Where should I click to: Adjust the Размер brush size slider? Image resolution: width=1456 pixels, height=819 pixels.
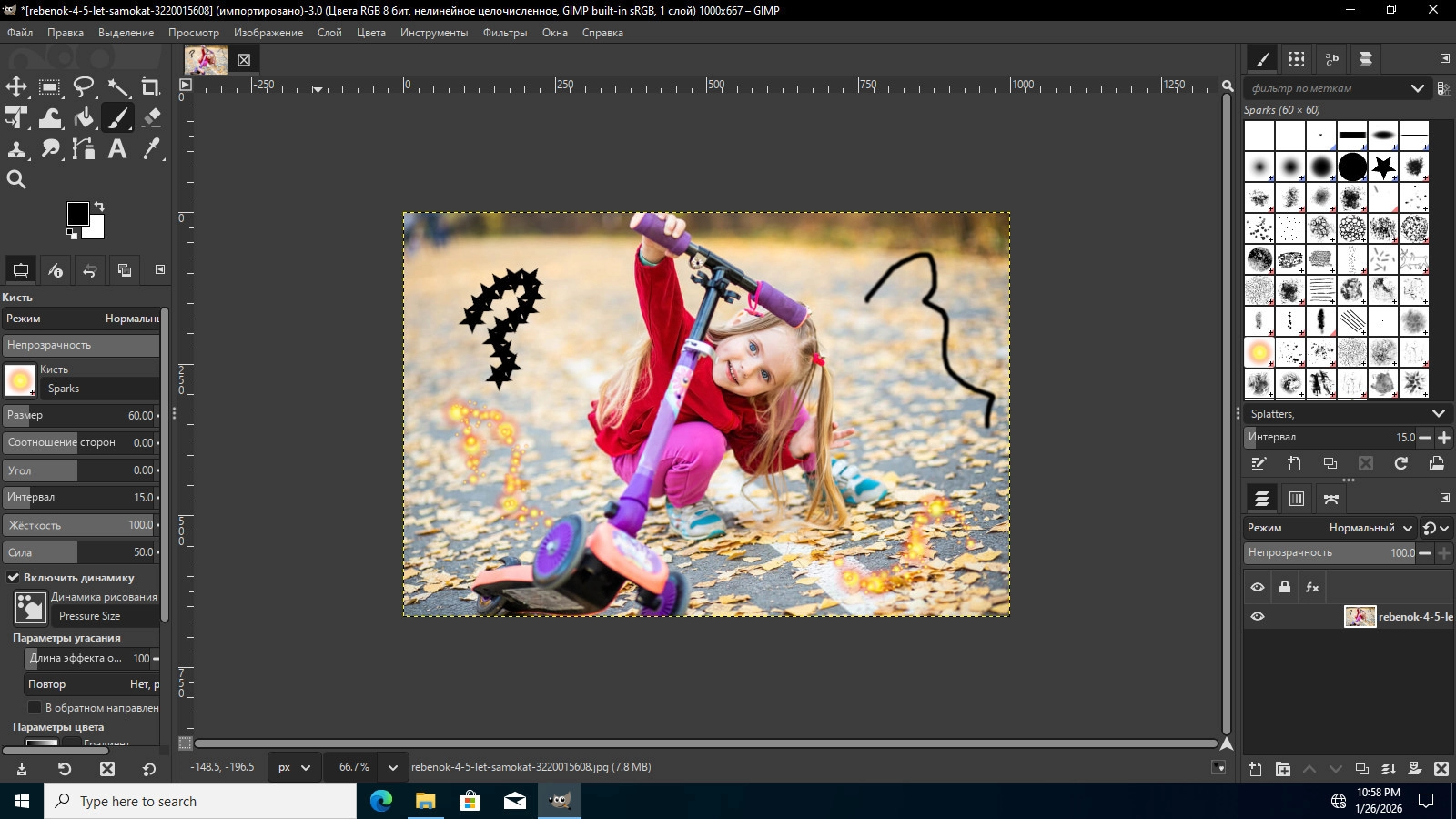pos(80,416)
